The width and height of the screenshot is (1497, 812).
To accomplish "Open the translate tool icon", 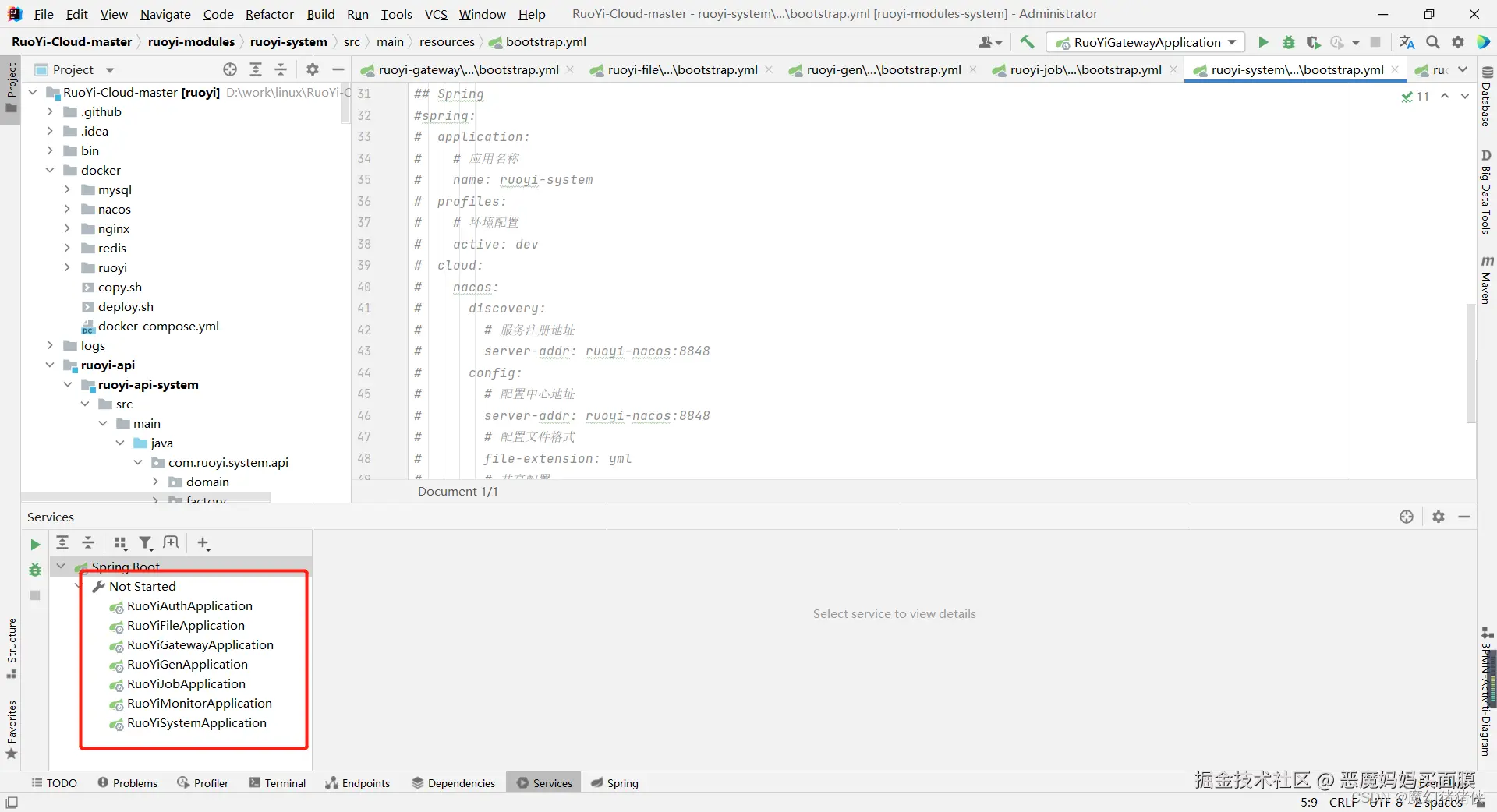I will pos(1407,42).
